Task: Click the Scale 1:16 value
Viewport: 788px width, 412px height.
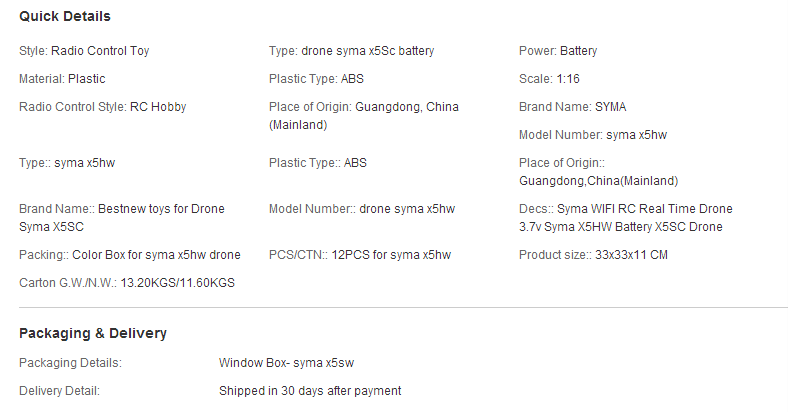Action: click(x=568, y=79)
